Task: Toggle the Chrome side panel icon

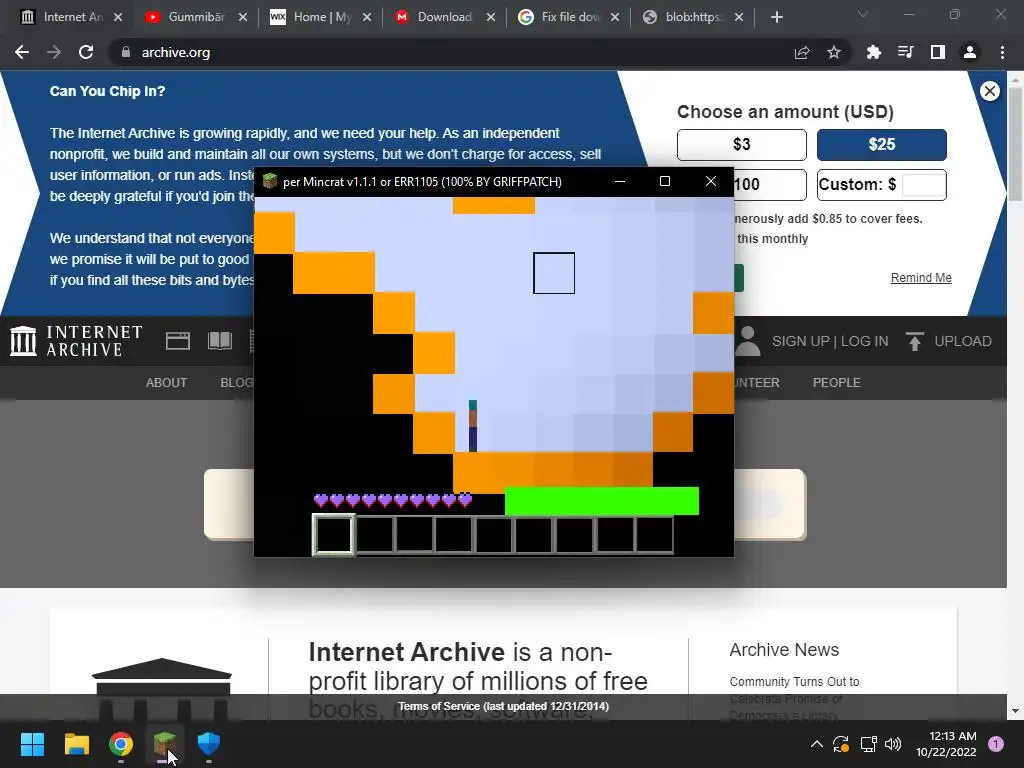Action: point(938,53)
